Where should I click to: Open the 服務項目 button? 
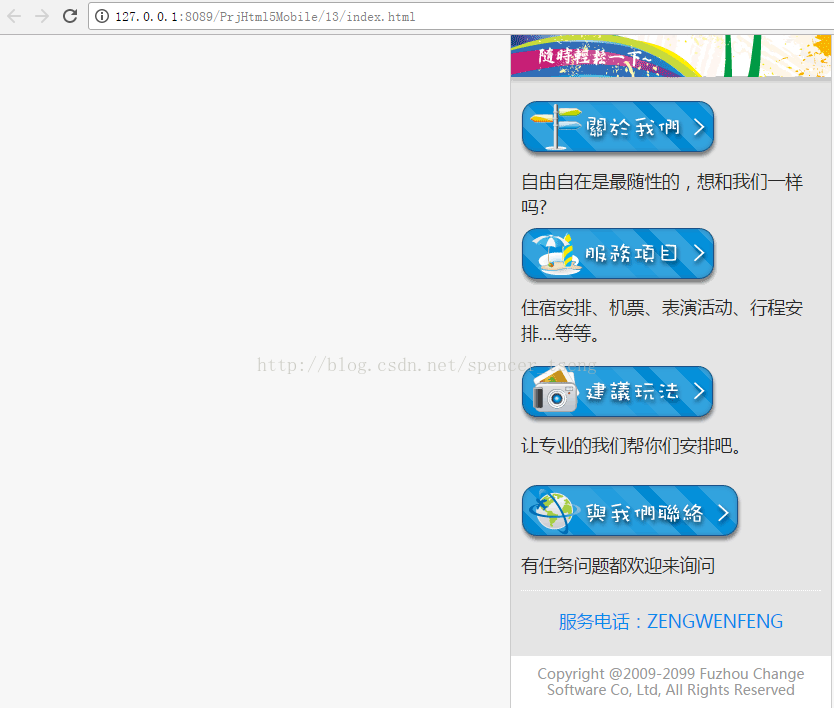pyautogui.click(x=618, y=254)
